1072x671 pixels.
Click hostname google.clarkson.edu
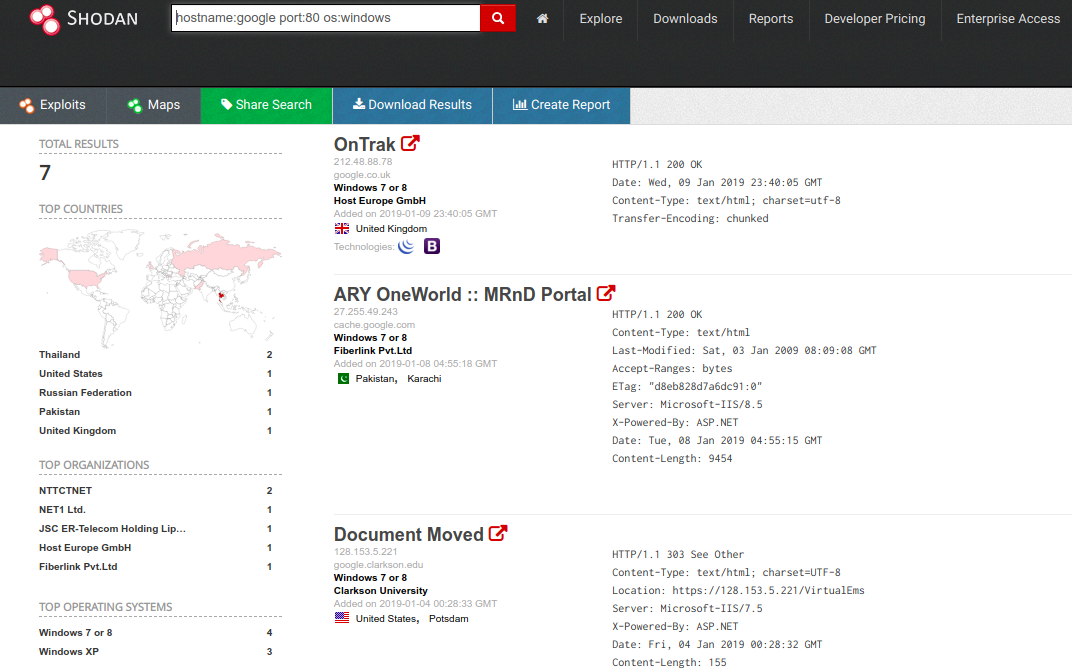click(378, 565)
